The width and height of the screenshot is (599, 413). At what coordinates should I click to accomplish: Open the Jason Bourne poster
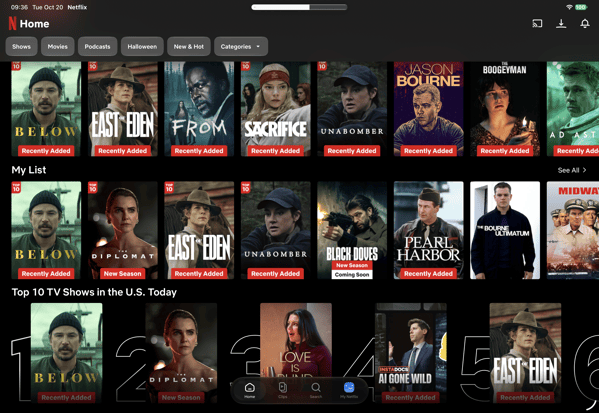[429, 109]
